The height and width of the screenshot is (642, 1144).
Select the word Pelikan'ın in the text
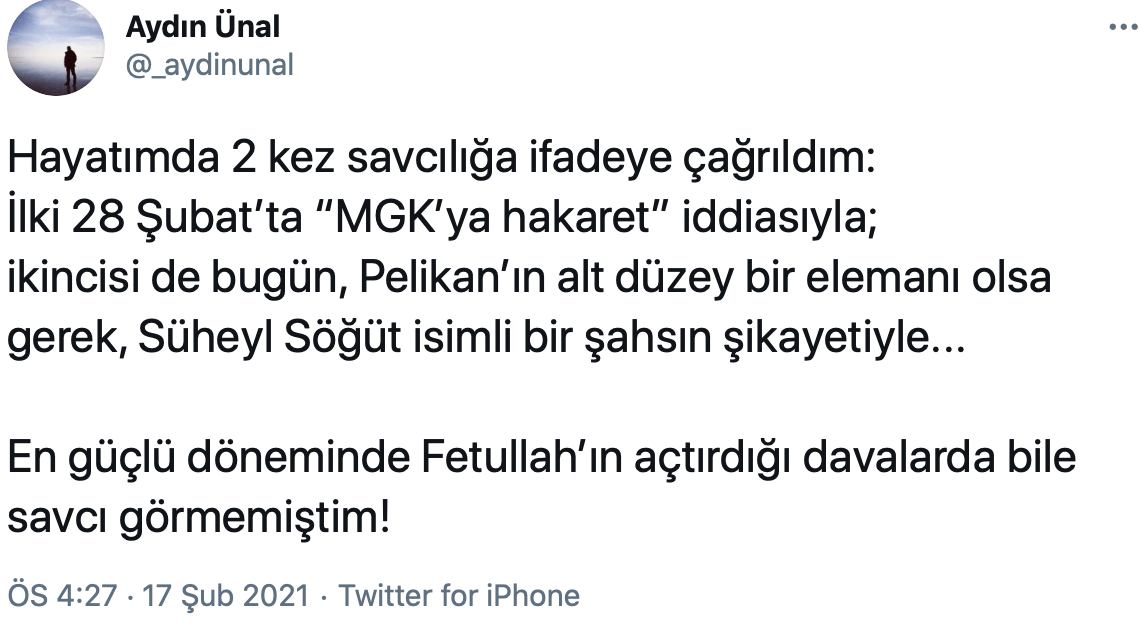(445, 281)
